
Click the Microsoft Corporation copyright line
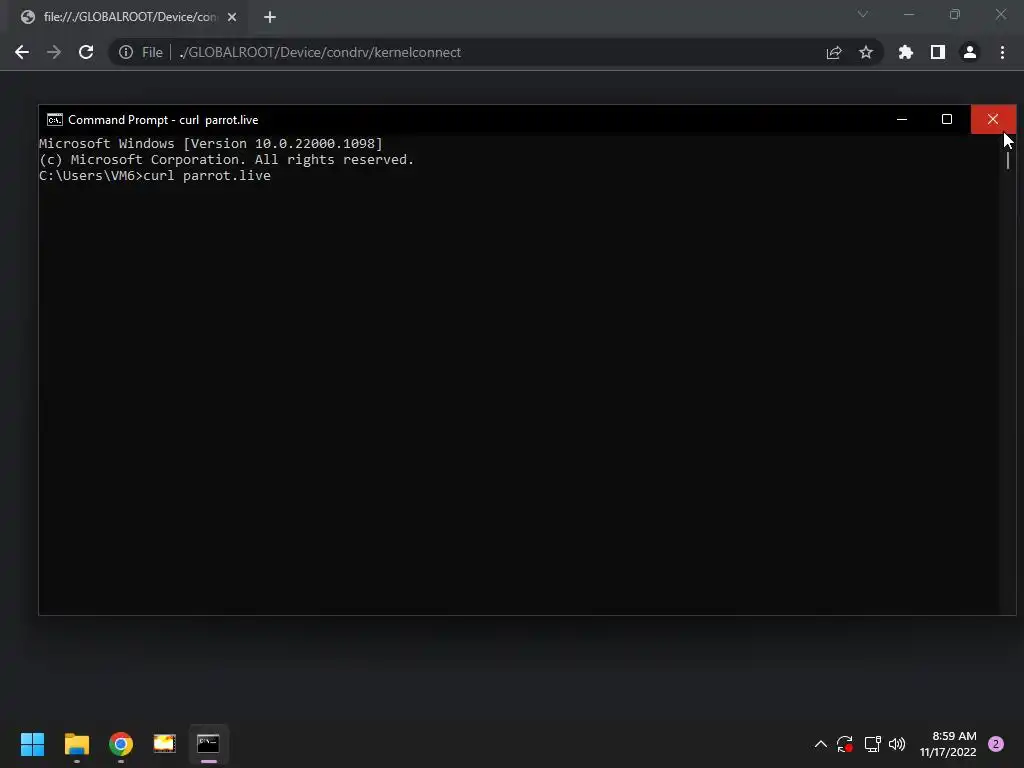pyautogui.click(x=227, y=160)
